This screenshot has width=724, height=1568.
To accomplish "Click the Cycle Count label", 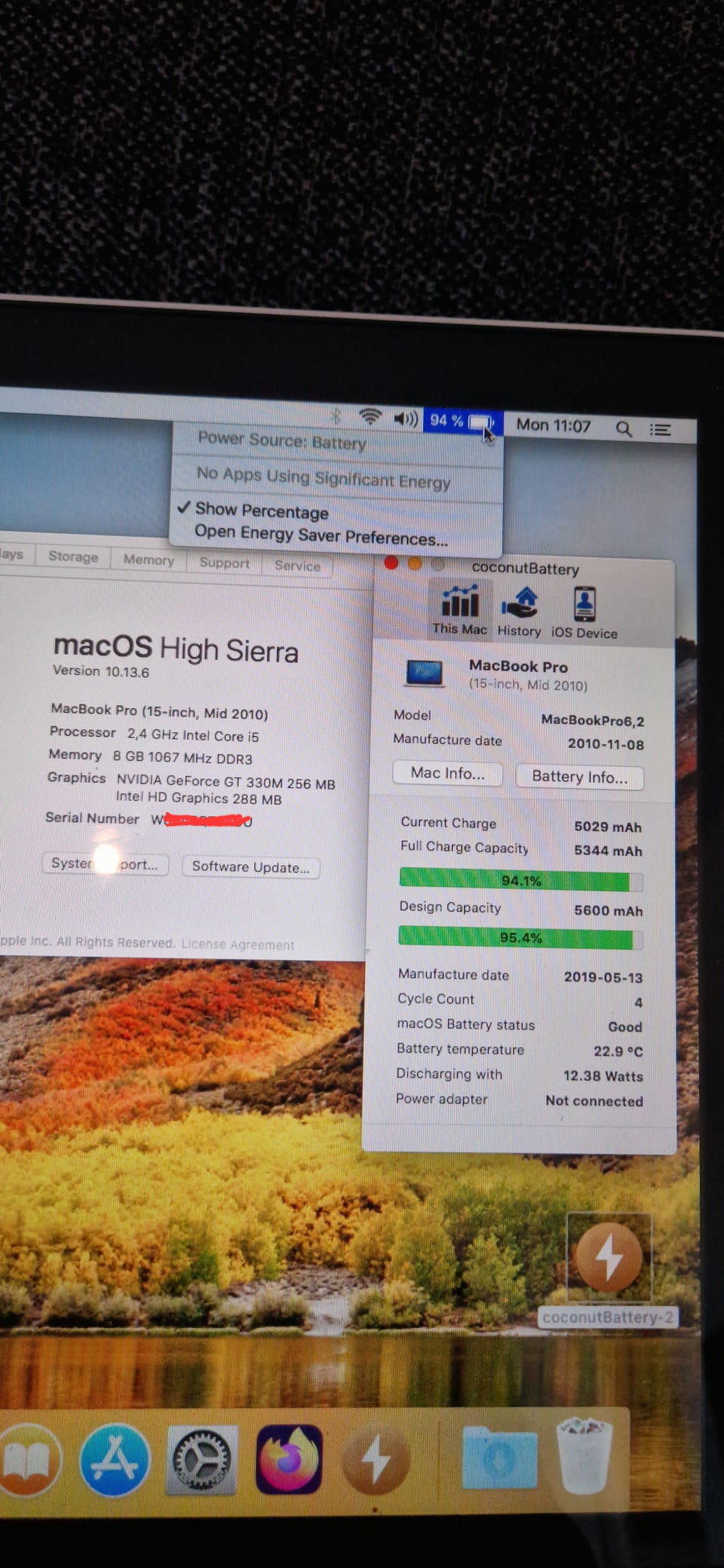I will [436, 999].
